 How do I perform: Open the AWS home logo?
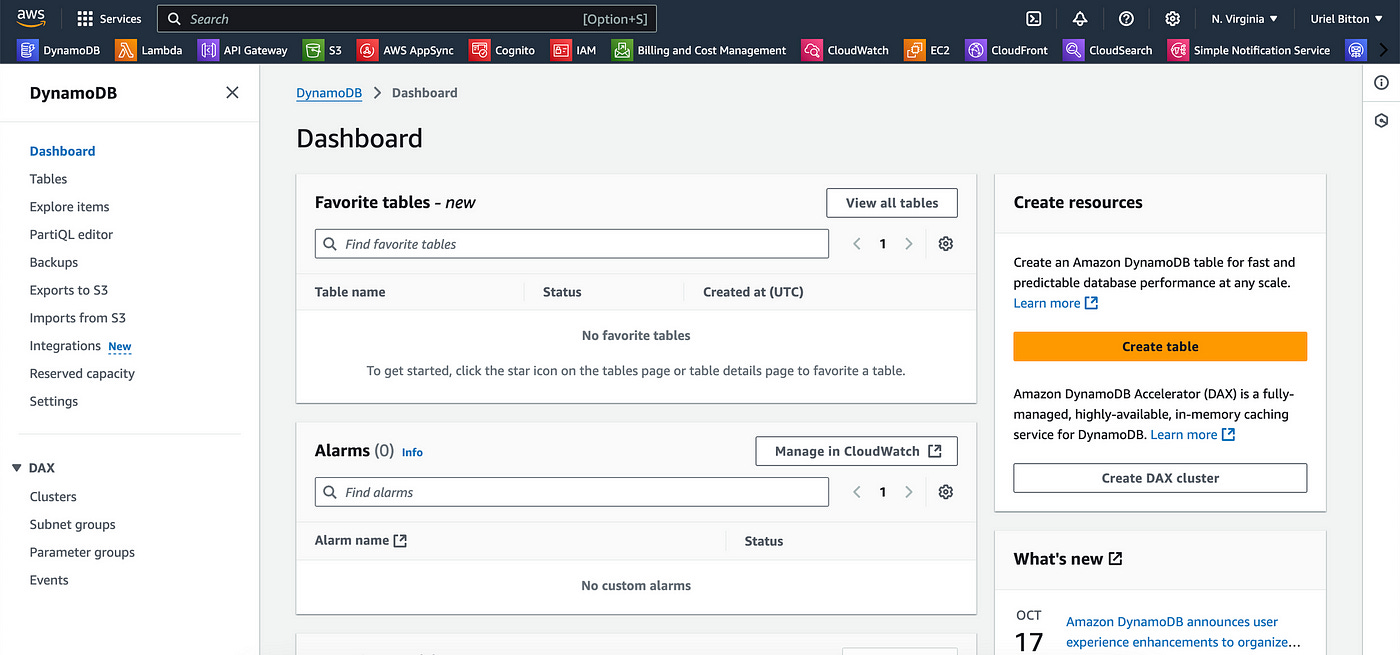coord(31,17)
